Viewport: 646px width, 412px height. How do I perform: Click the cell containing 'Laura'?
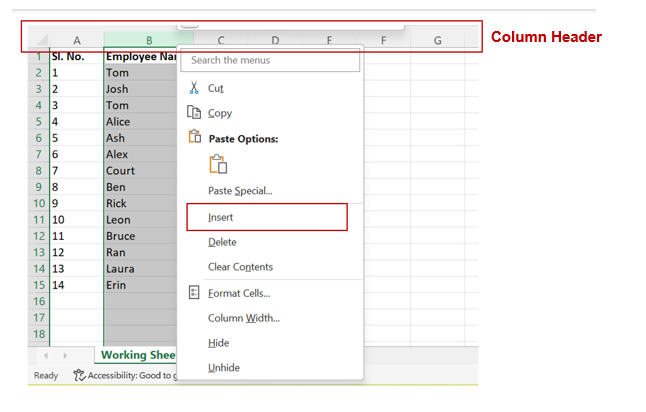tap(141, 269)
